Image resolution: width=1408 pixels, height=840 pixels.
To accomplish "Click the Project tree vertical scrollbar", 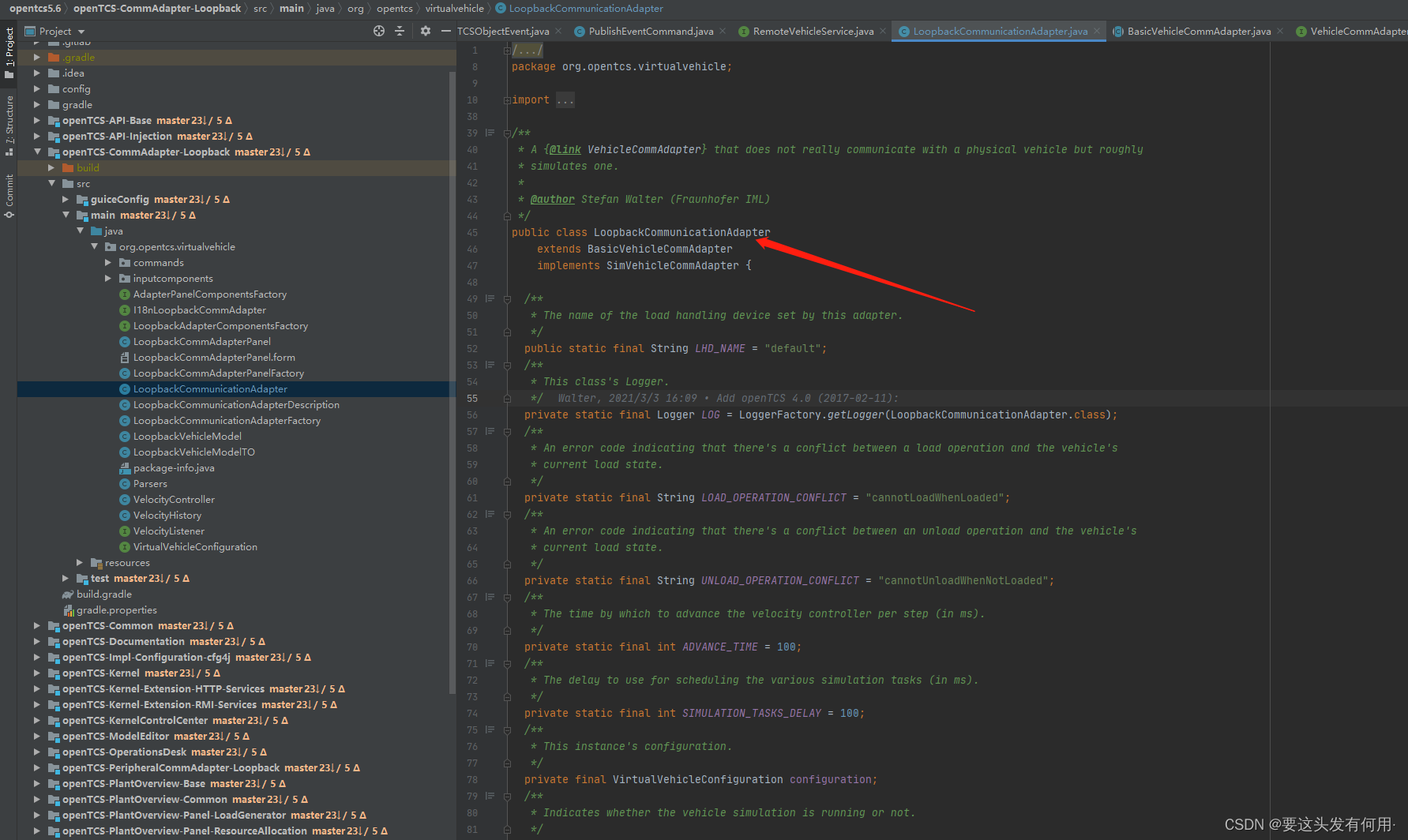I will pyautogui.click(x=452, y=382).
